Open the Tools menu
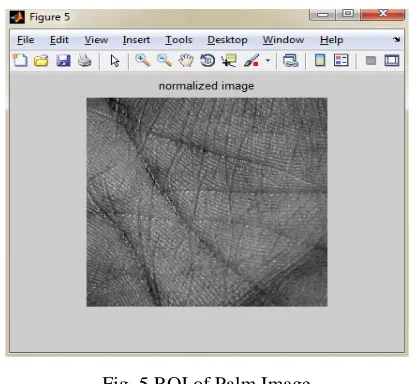Viewport: 414px width, 384px height. coord(179,40)
